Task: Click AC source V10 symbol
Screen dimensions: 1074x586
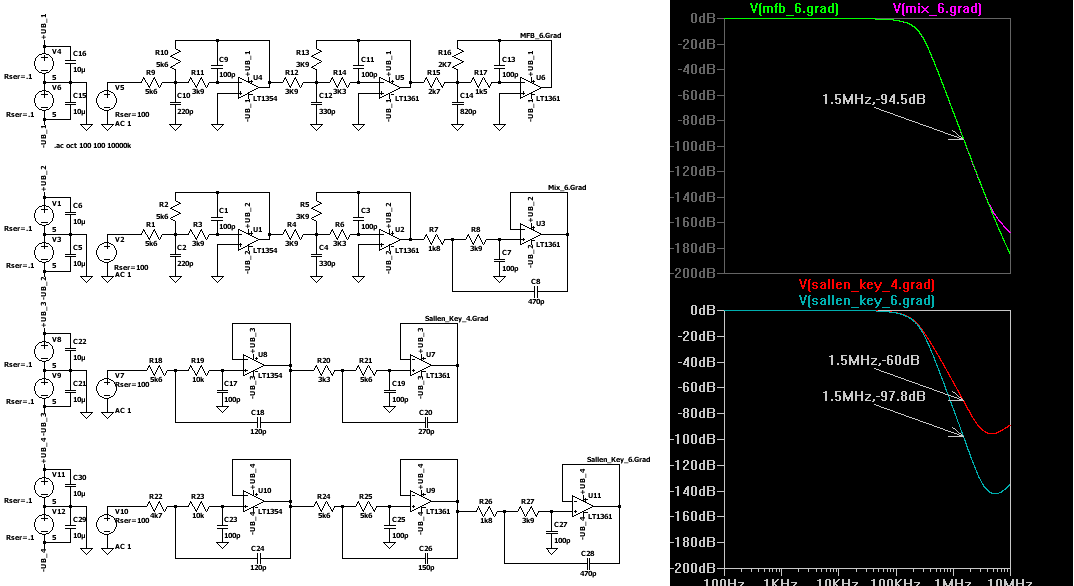Action: (x=106, y=524)
